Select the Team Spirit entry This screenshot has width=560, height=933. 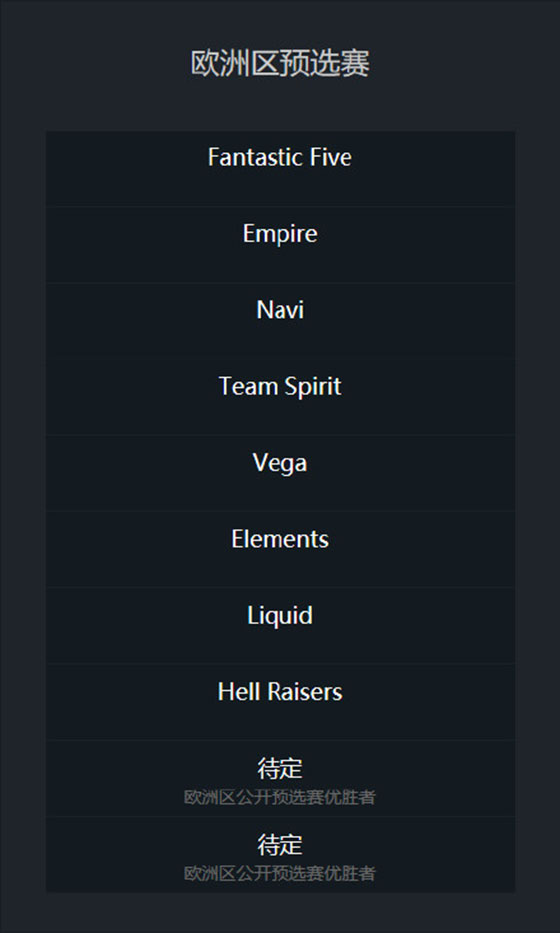pyautogui.click(x=280, y=397)
